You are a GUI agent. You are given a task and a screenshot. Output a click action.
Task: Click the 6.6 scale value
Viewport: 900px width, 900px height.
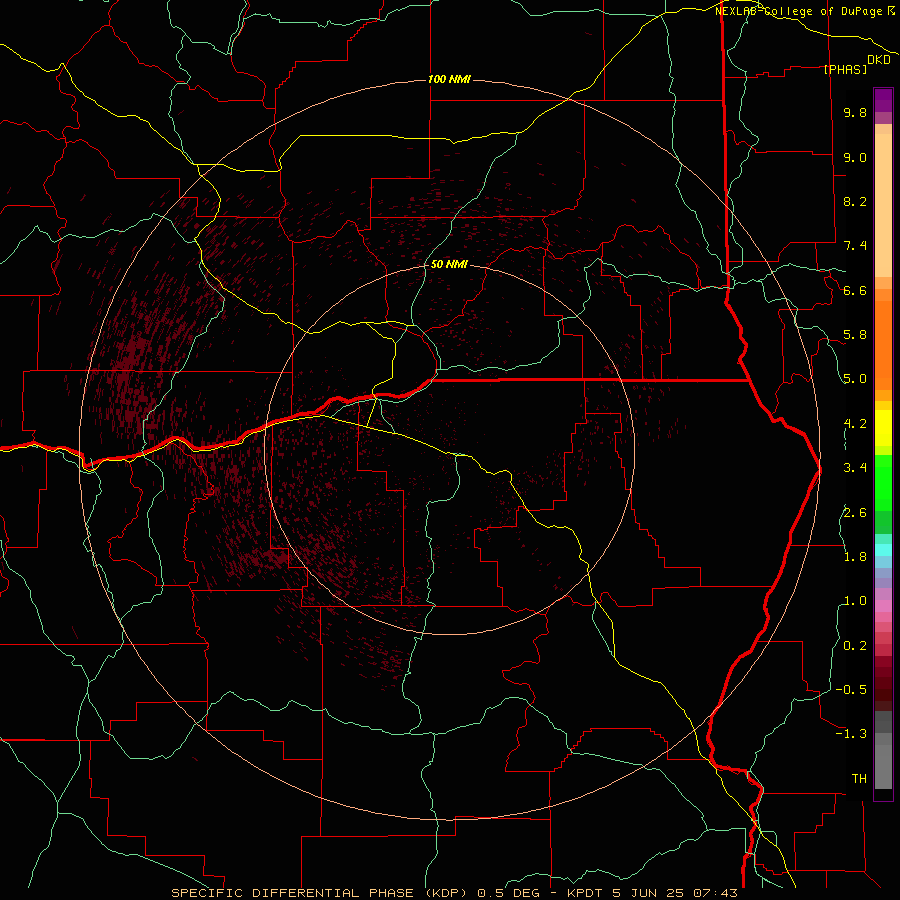(855, 290)
